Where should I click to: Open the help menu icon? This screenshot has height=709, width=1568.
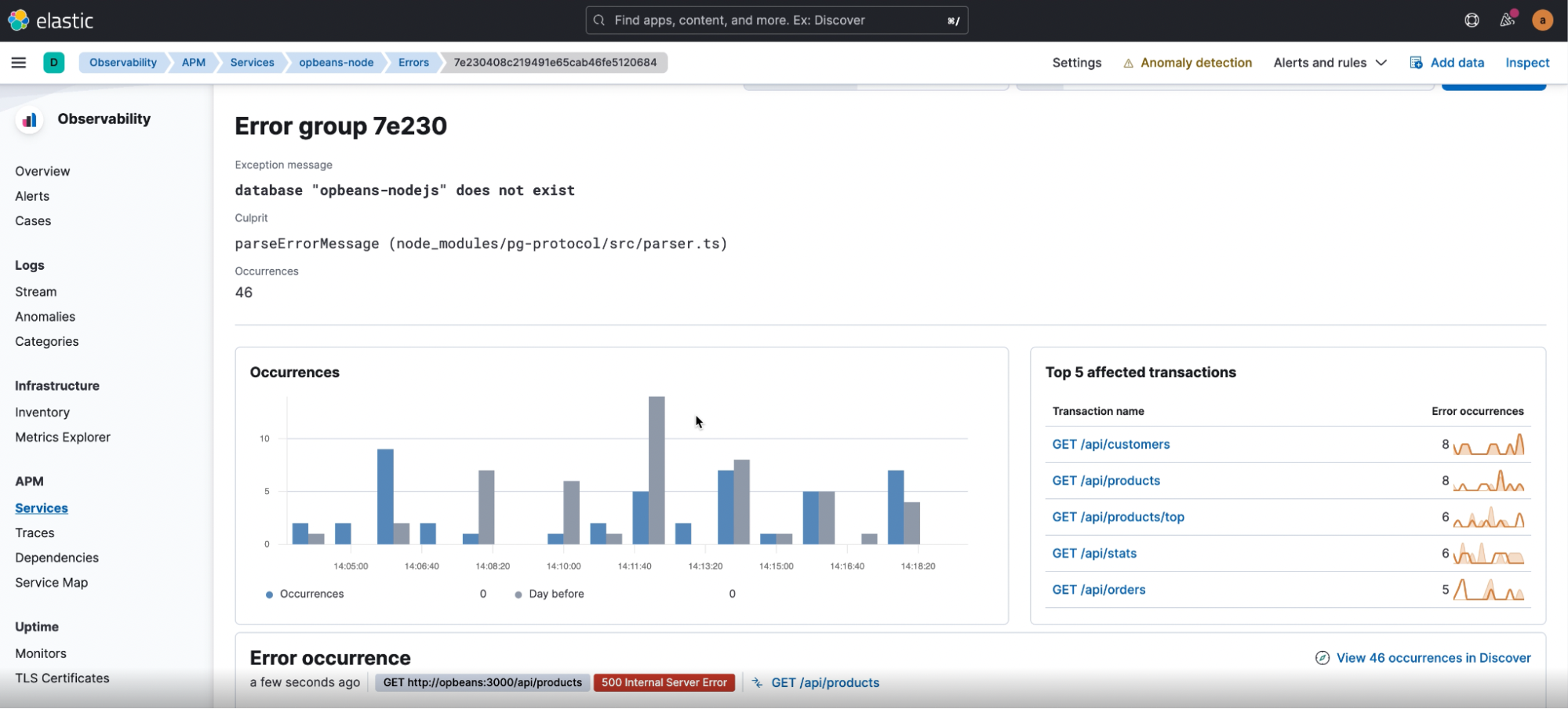pos(1472,20)
